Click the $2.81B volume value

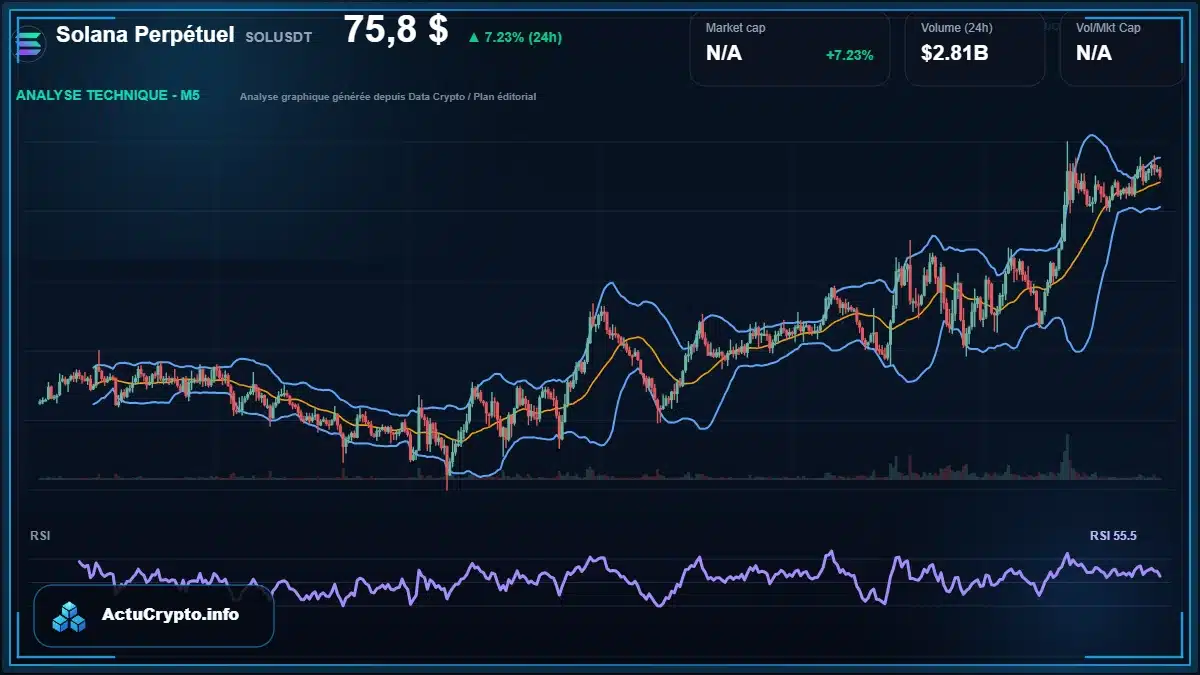(954, 54)
